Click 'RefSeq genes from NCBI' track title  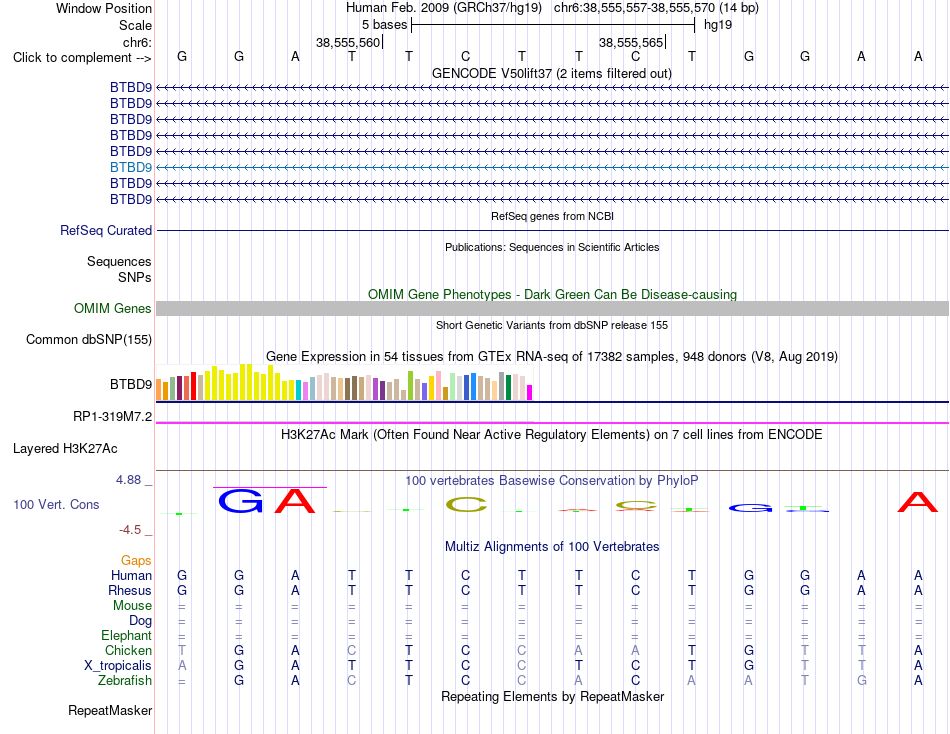tap(553, 216)
